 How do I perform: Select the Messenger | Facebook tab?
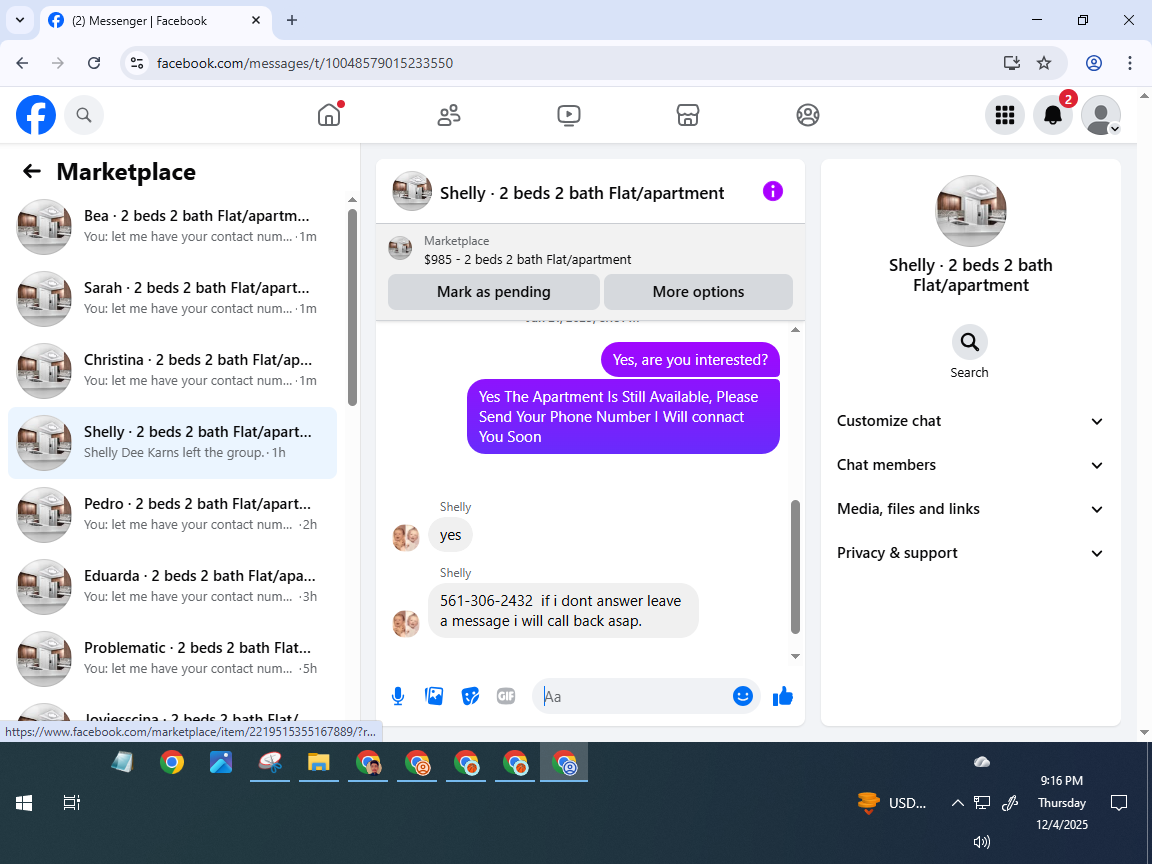tap(156, 21)
